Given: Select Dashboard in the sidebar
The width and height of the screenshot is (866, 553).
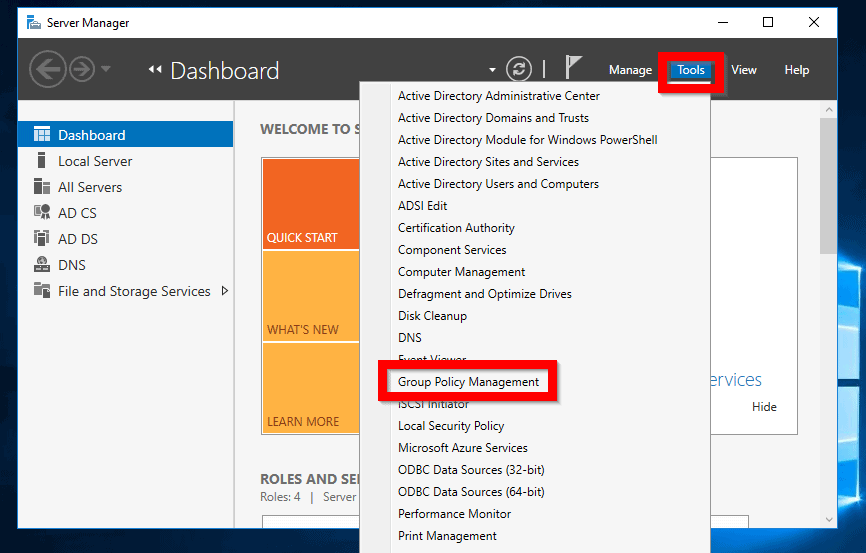Looking at the screenshot, I should click(125, 134).
